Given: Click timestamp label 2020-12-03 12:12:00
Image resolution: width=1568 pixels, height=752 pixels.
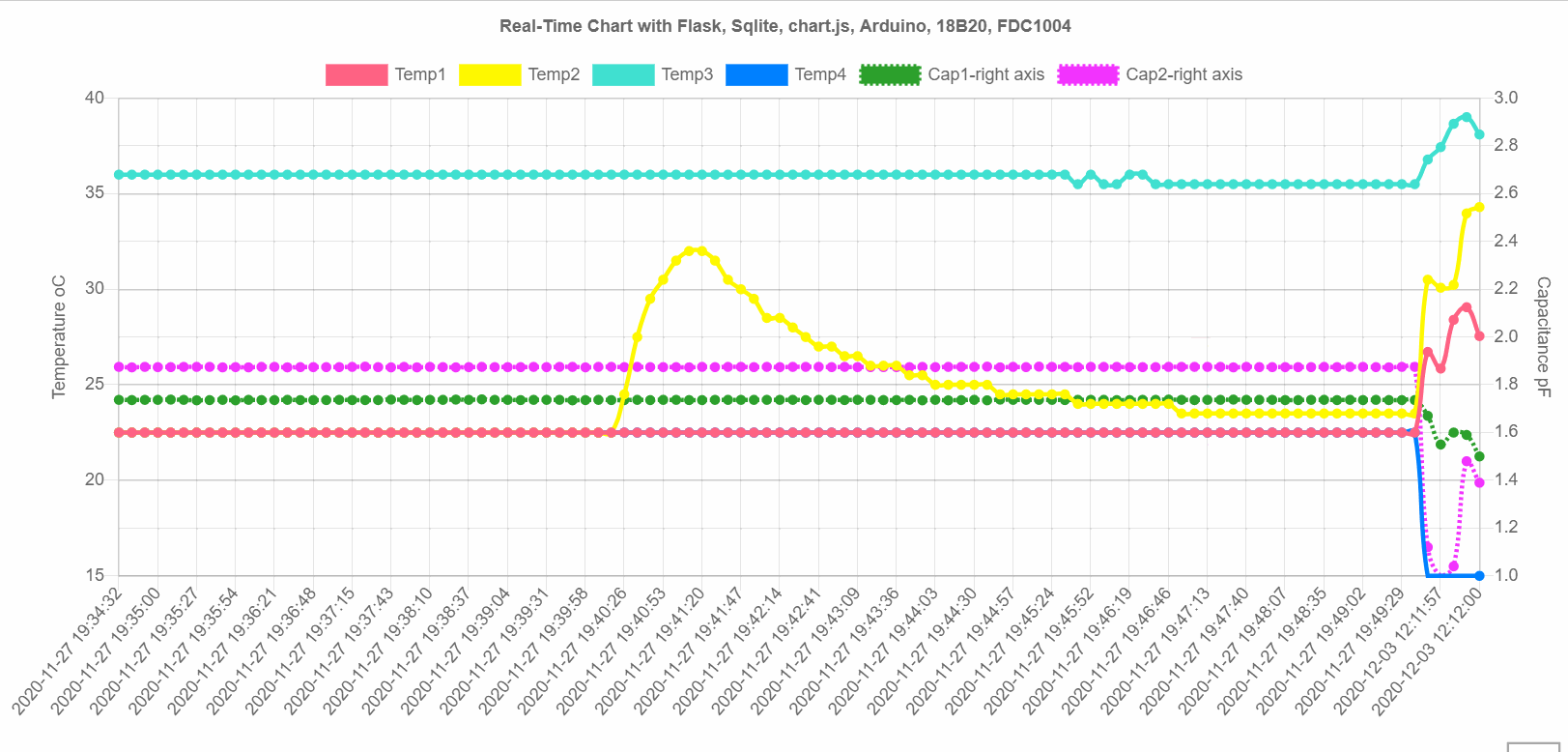Looking at the screenshot, I should click(x=1428, y=651).
